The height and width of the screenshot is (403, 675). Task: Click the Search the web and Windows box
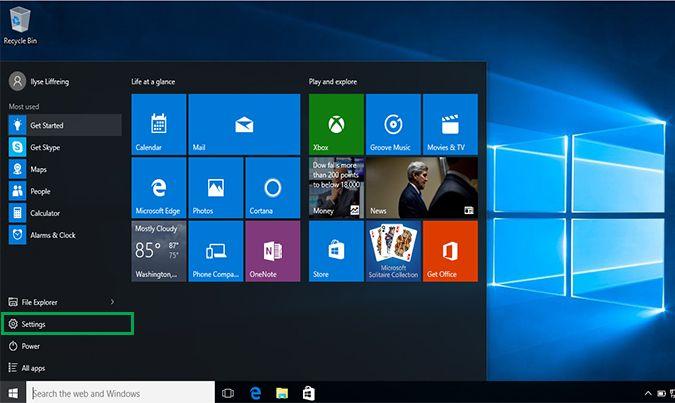pos(121,393)
